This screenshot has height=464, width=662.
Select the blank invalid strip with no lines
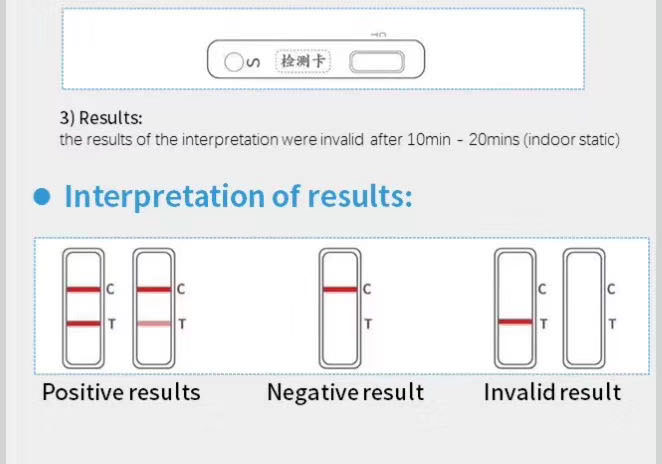coord(584,308)
